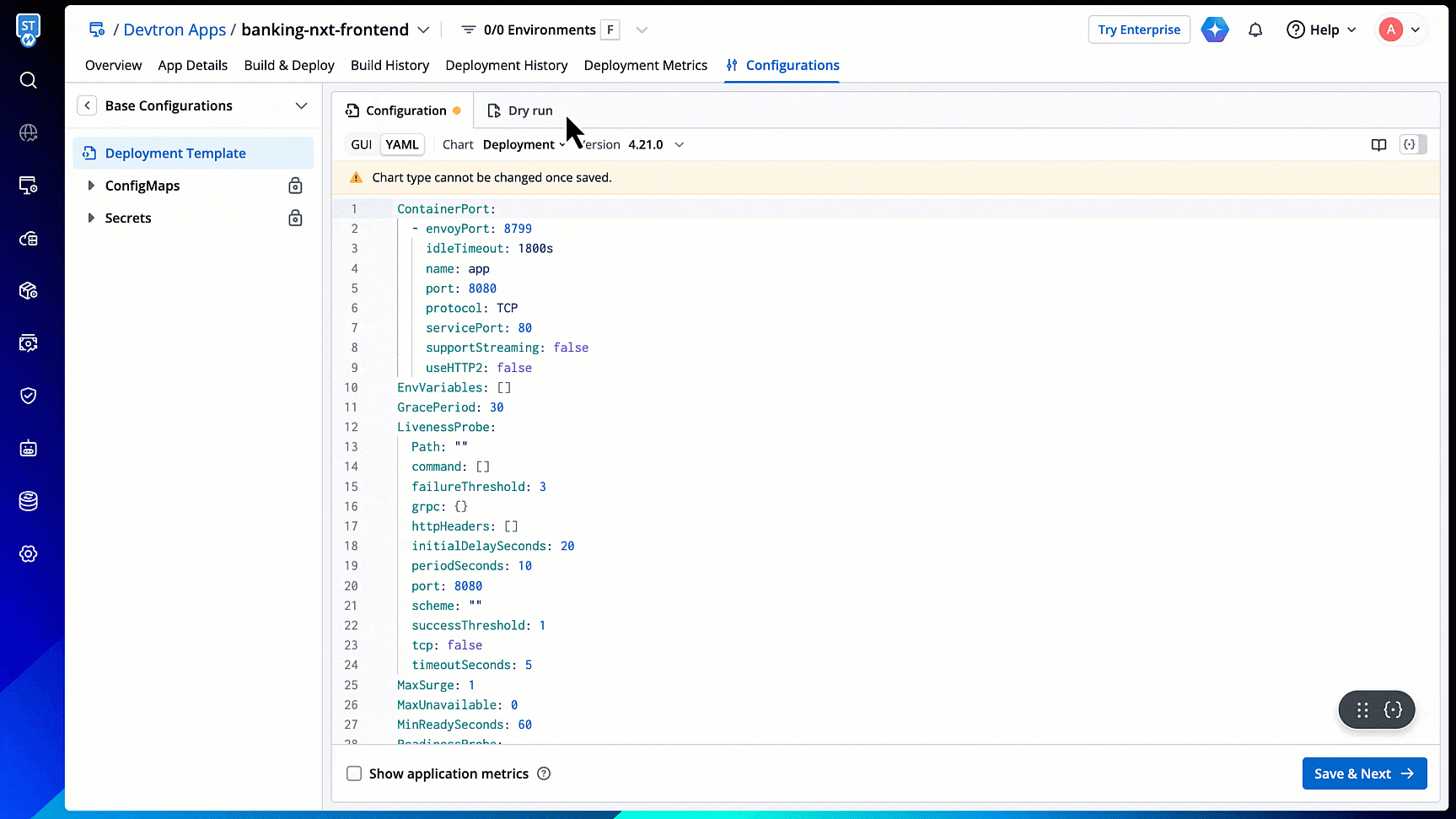
Task: Open the global settings gear icon
Action: pos(28,554)
